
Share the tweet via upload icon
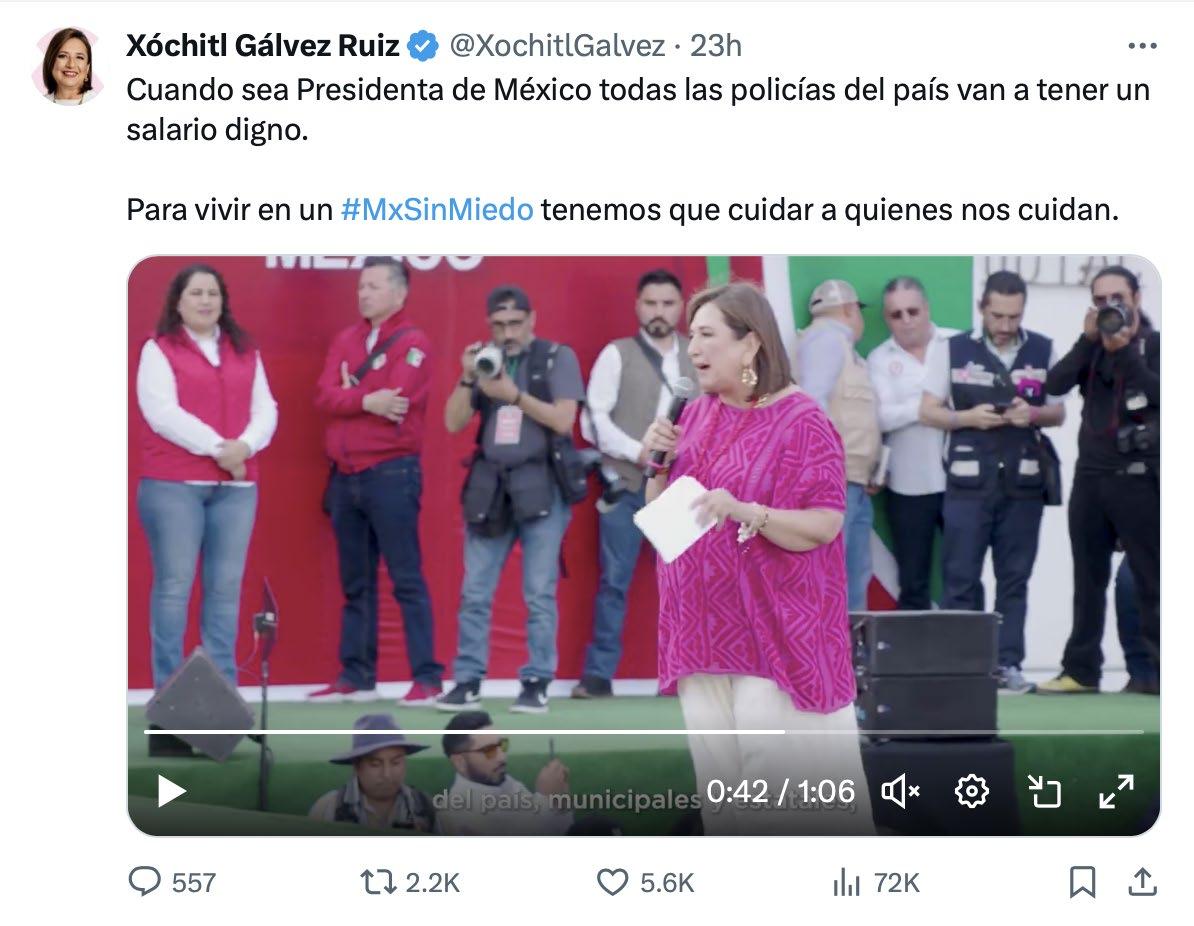coord(1141,882)
